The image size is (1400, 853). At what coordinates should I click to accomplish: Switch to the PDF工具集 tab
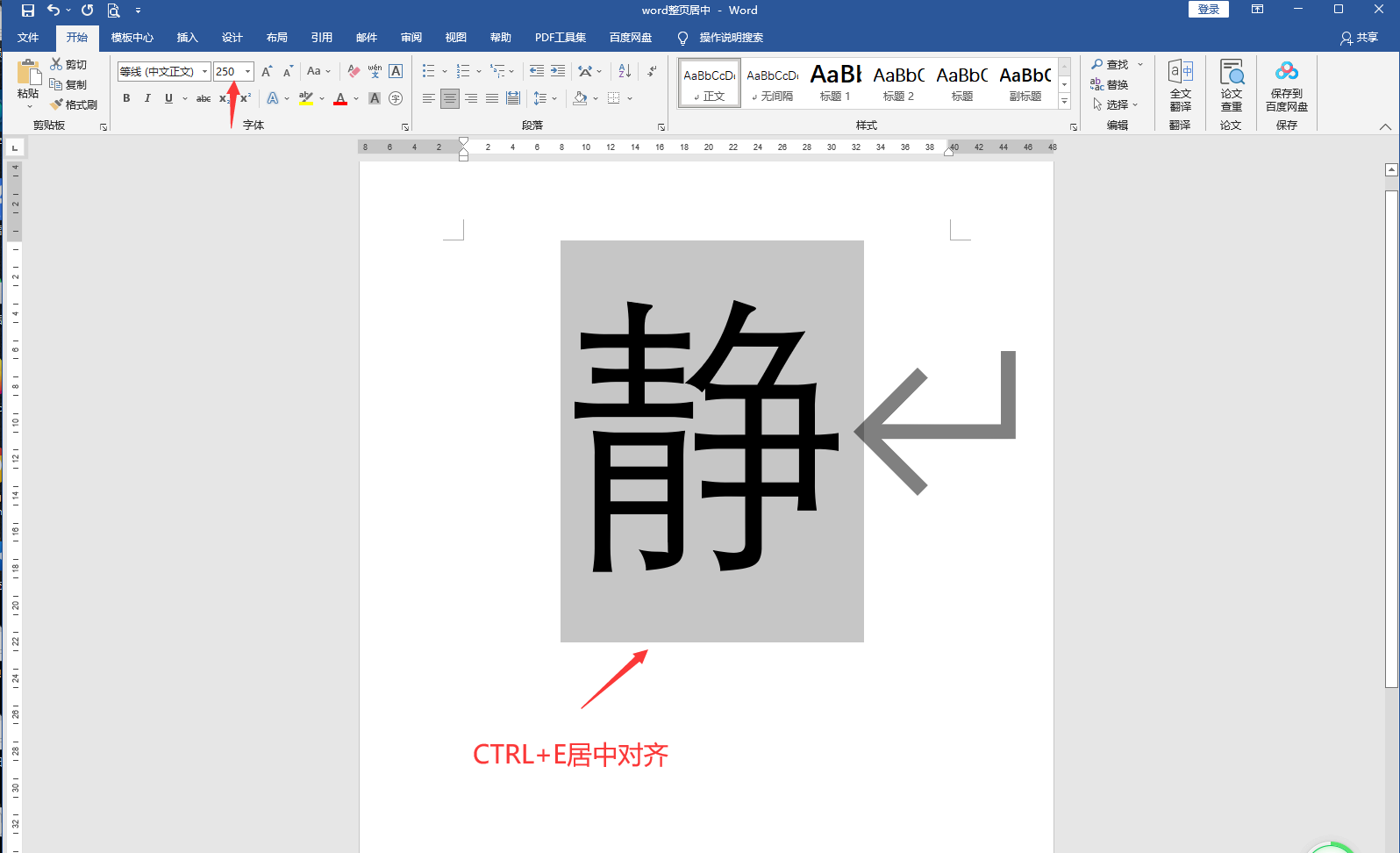pyautogui.click(x=561, y=38)
